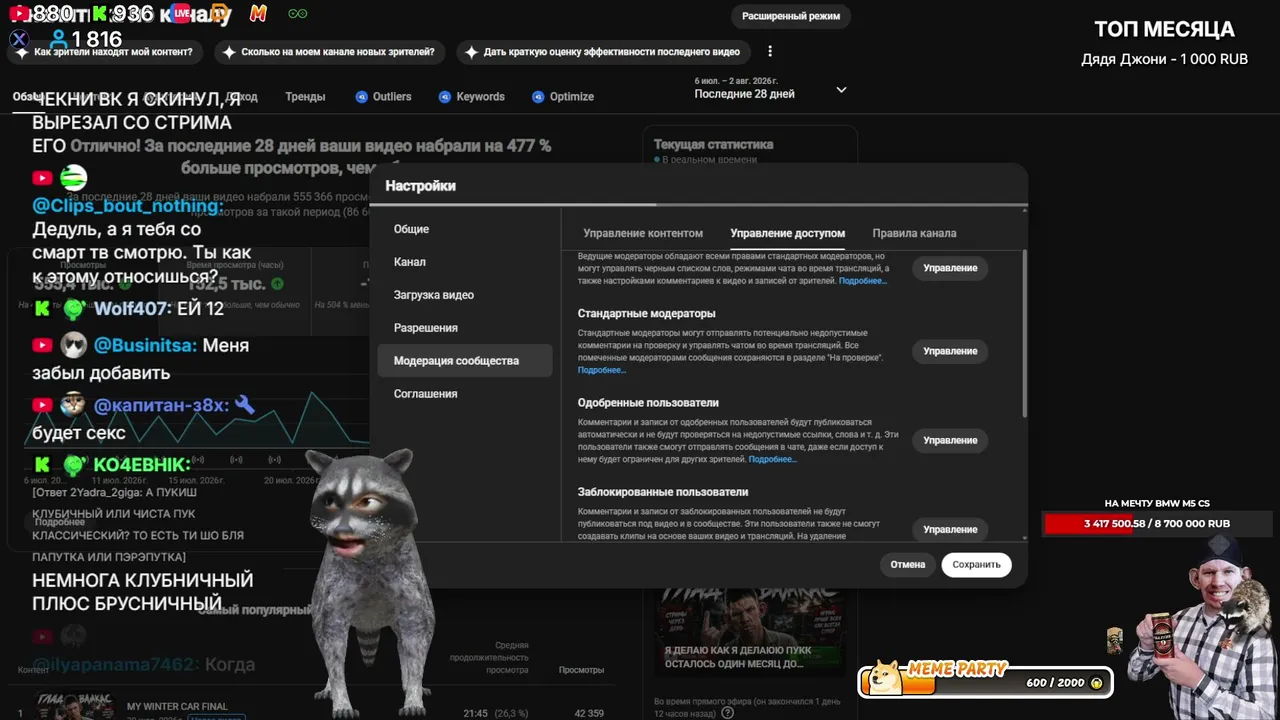Click sparkle icon in 'Сколько на моем канале' chip
The image size is (1280, 720).
[229, 52]
